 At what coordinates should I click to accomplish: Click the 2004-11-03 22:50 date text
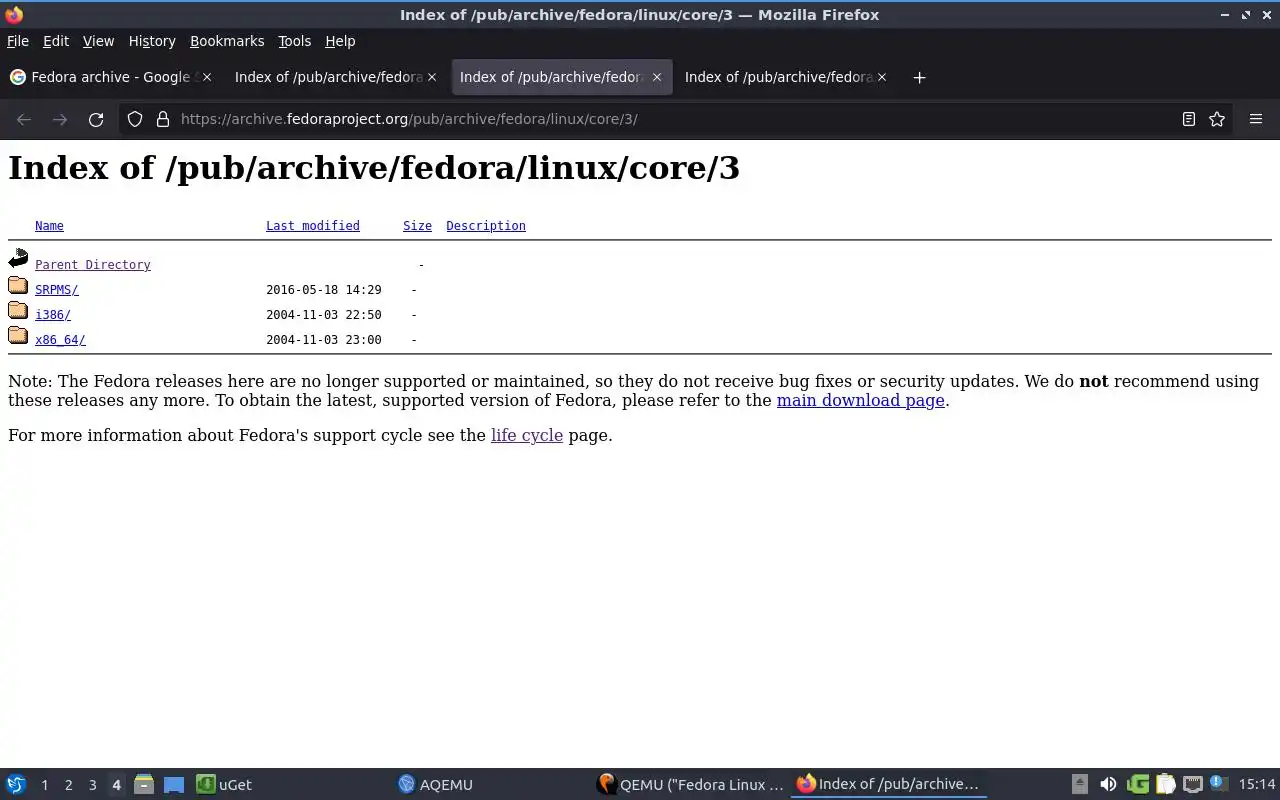coord(324,315)
